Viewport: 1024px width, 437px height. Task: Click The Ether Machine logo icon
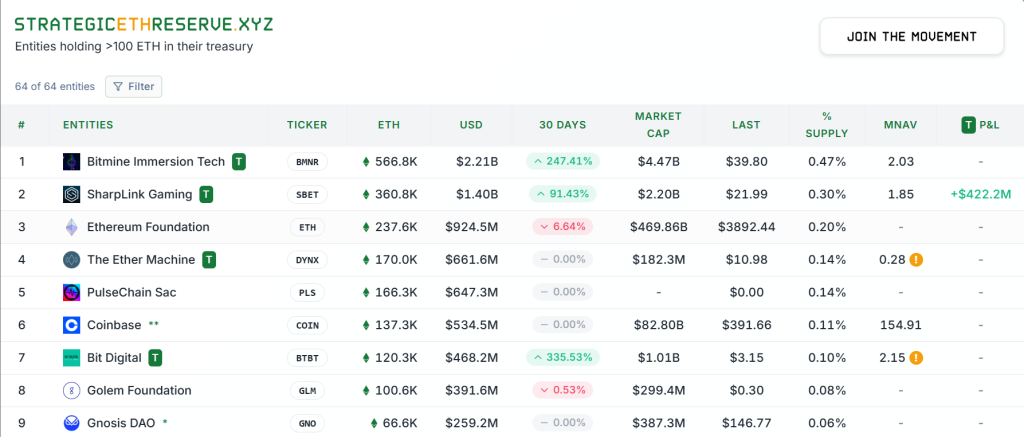pyautogui.click(x=71, y=260)
